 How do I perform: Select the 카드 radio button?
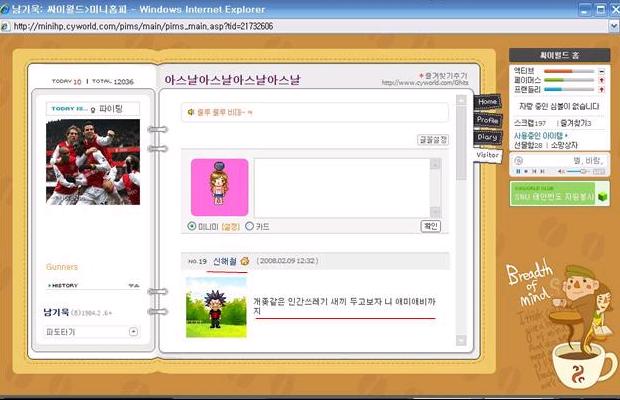click(249, 226)
